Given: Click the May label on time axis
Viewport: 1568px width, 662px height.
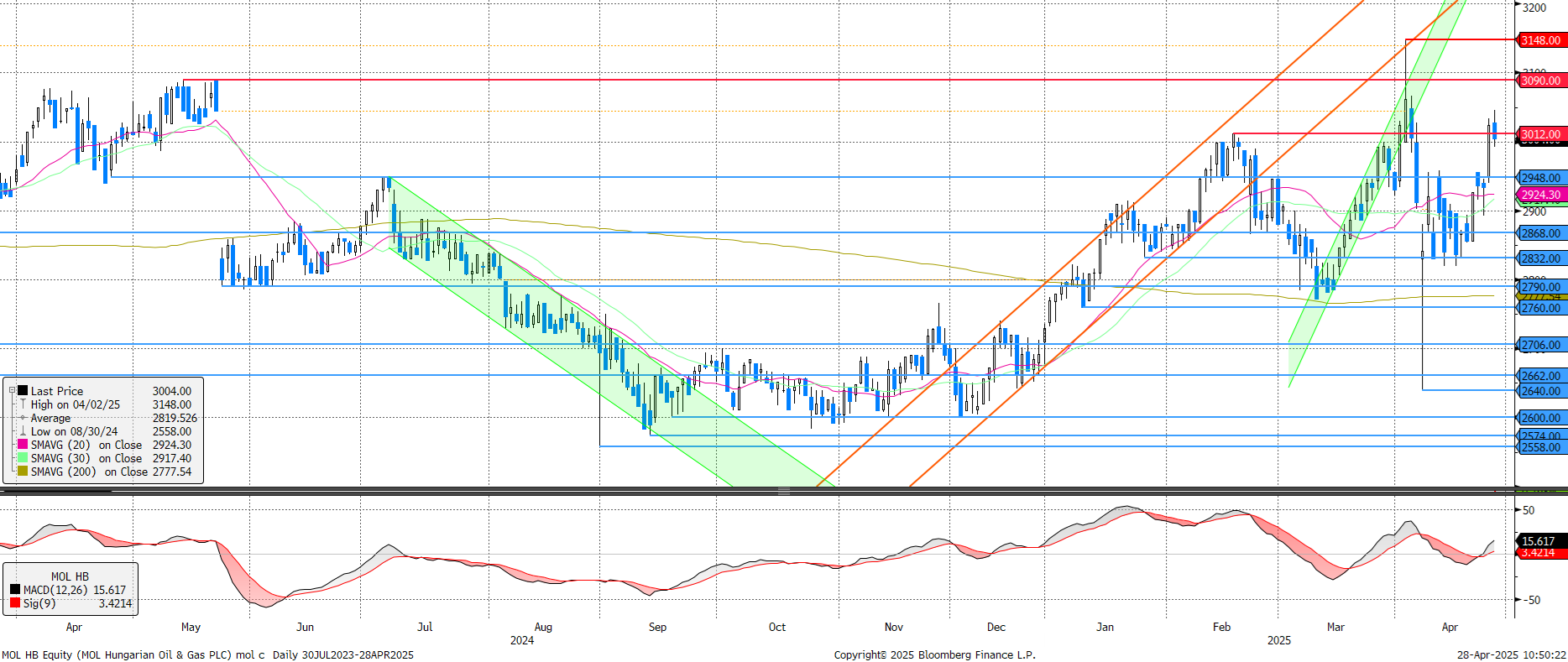Looking at the screenshot, I should tap(191, 627).
